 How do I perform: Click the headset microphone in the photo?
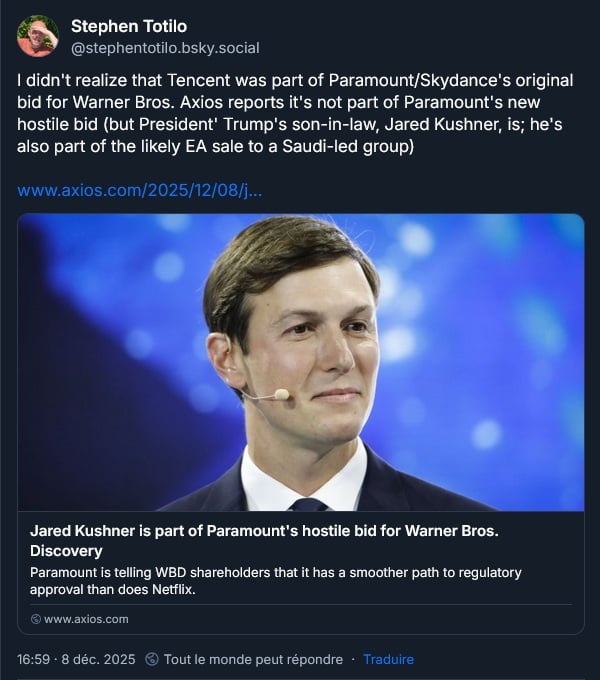tap(280, 395)
